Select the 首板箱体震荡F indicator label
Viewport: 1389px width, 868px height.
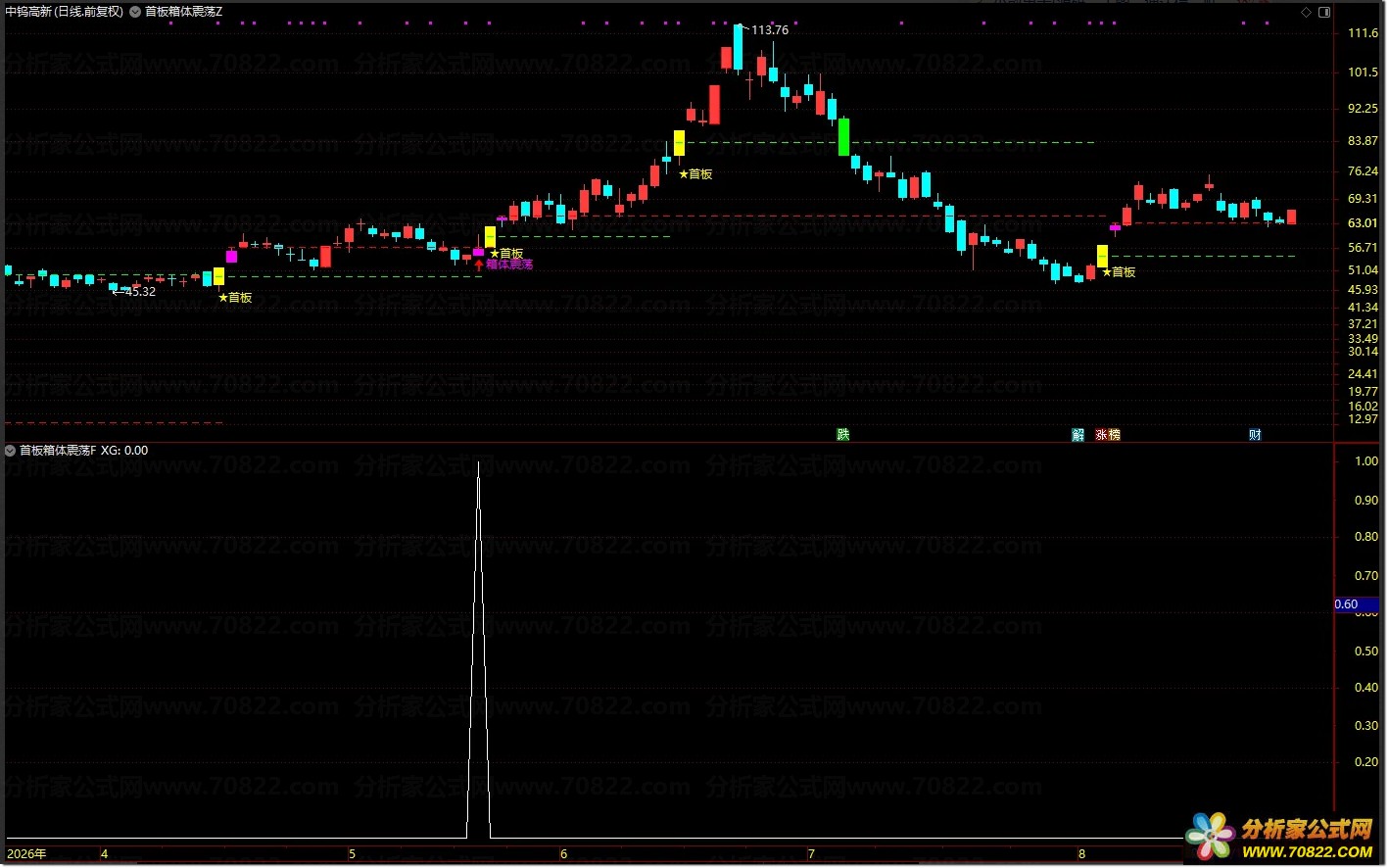click(x=58, y=451)
